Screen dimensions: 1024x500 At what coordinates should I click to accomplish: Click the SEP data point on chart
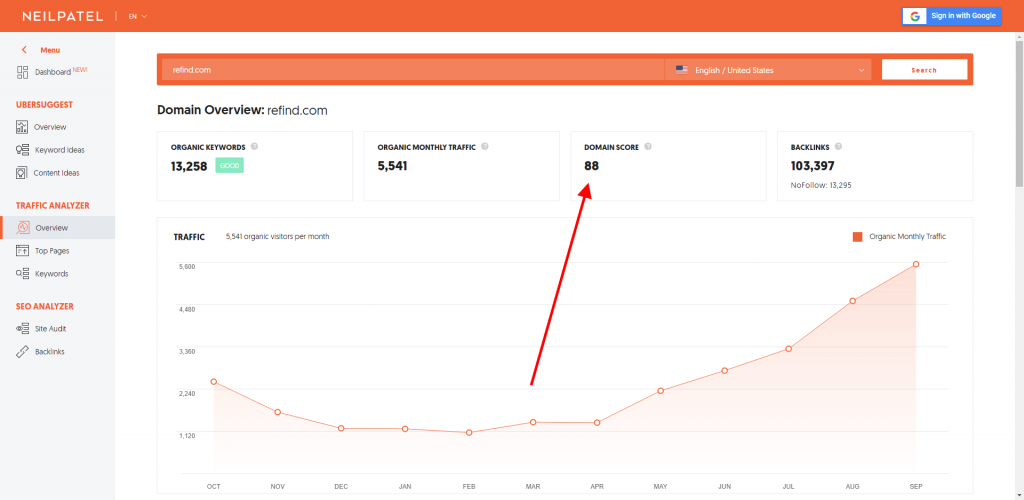click(916, 264)
